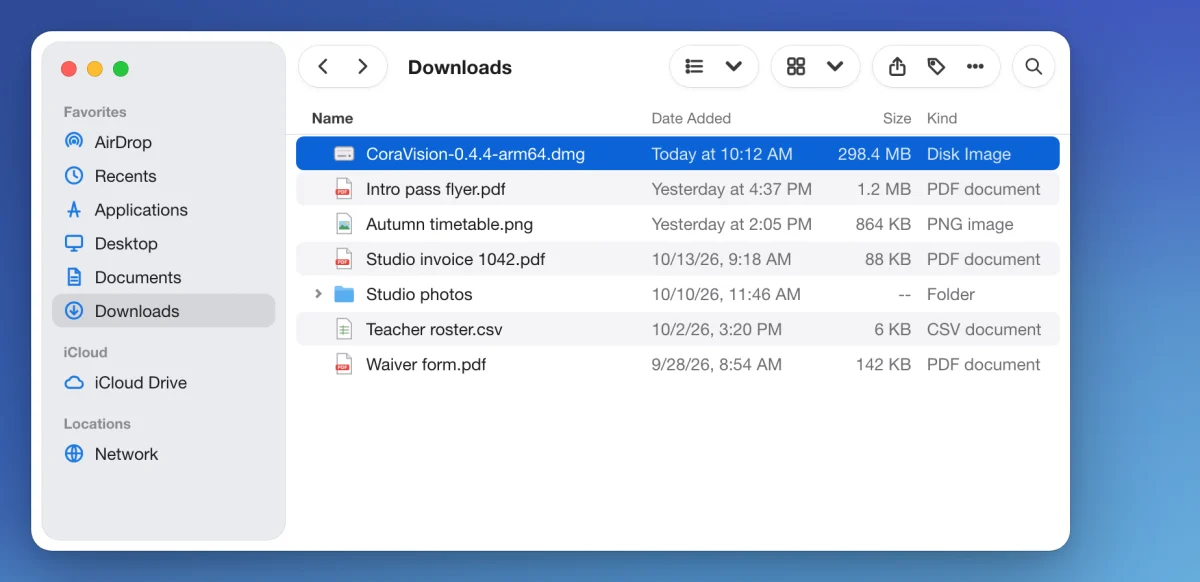Click the Recents clock icon
The width and height of the screenshot is (1200, 582).
click(74, 176)
